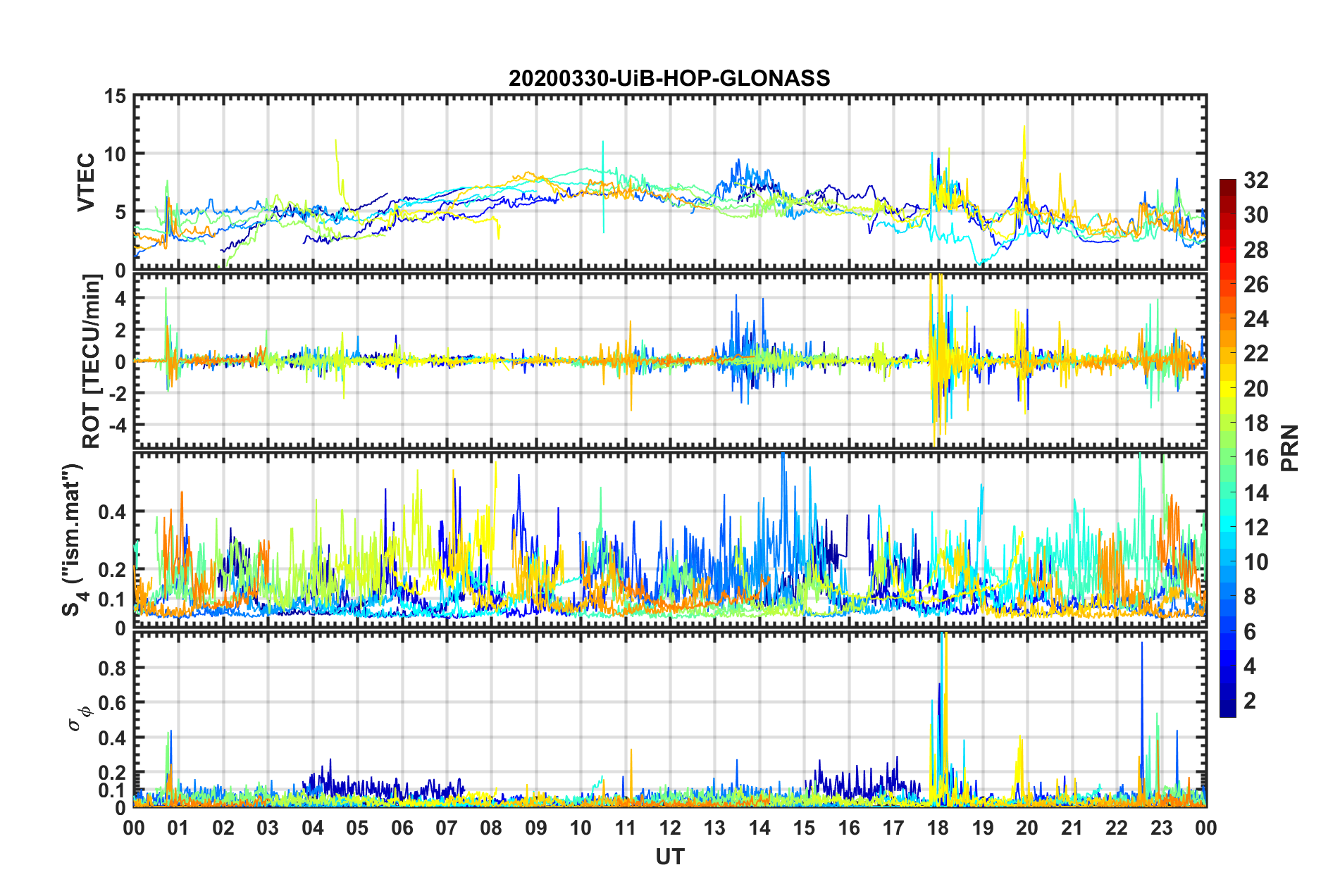Click colorbar tick label 28

[x=1256, y=250]
